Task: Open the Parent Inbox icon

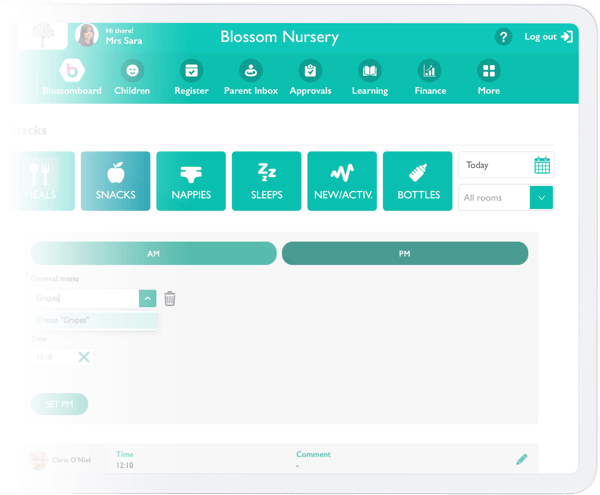Action: point(250,71)
